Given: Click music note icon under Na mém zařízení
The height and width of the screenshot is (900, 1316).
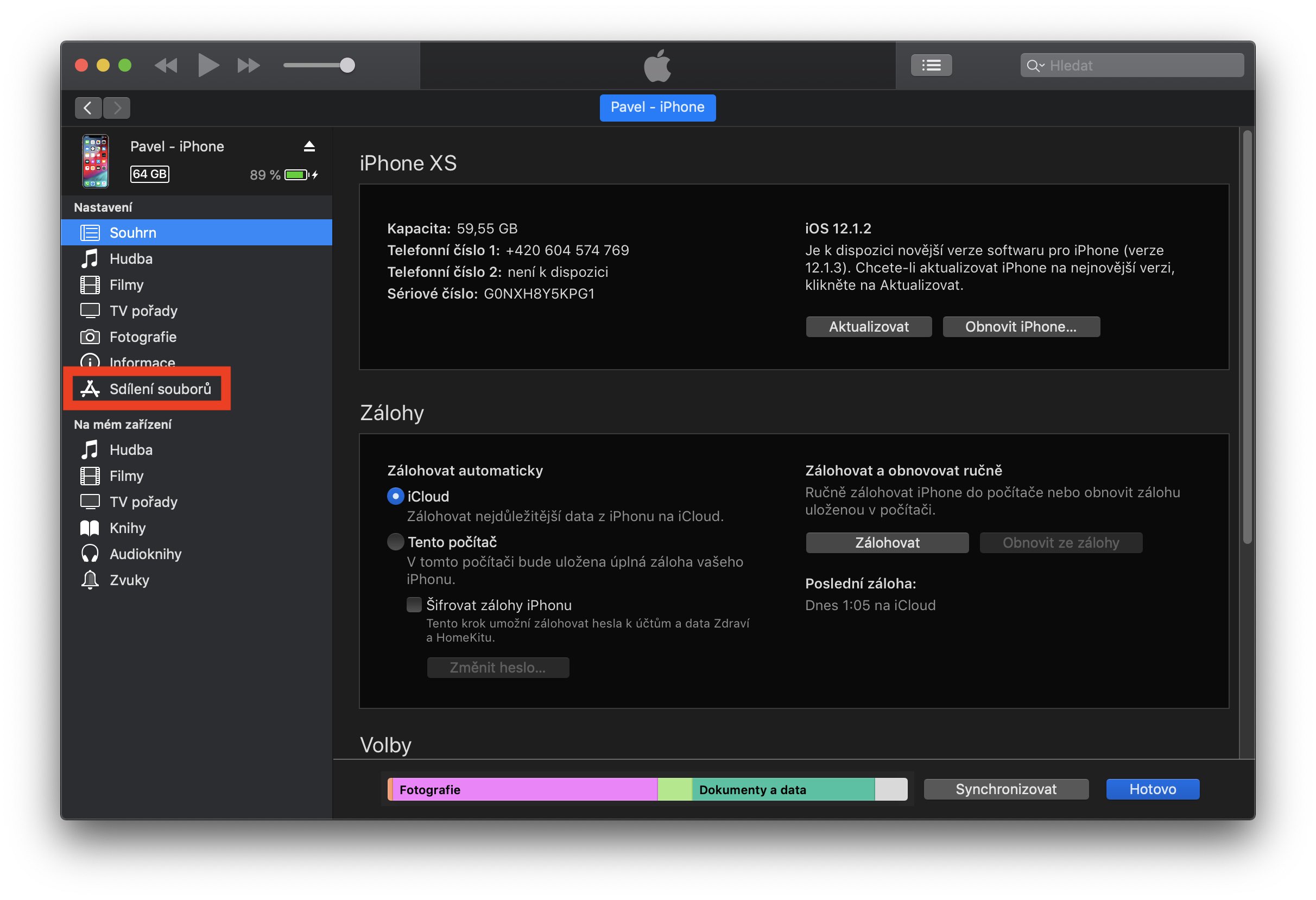Looking at the screenshot, I should (x=90, y=449).
